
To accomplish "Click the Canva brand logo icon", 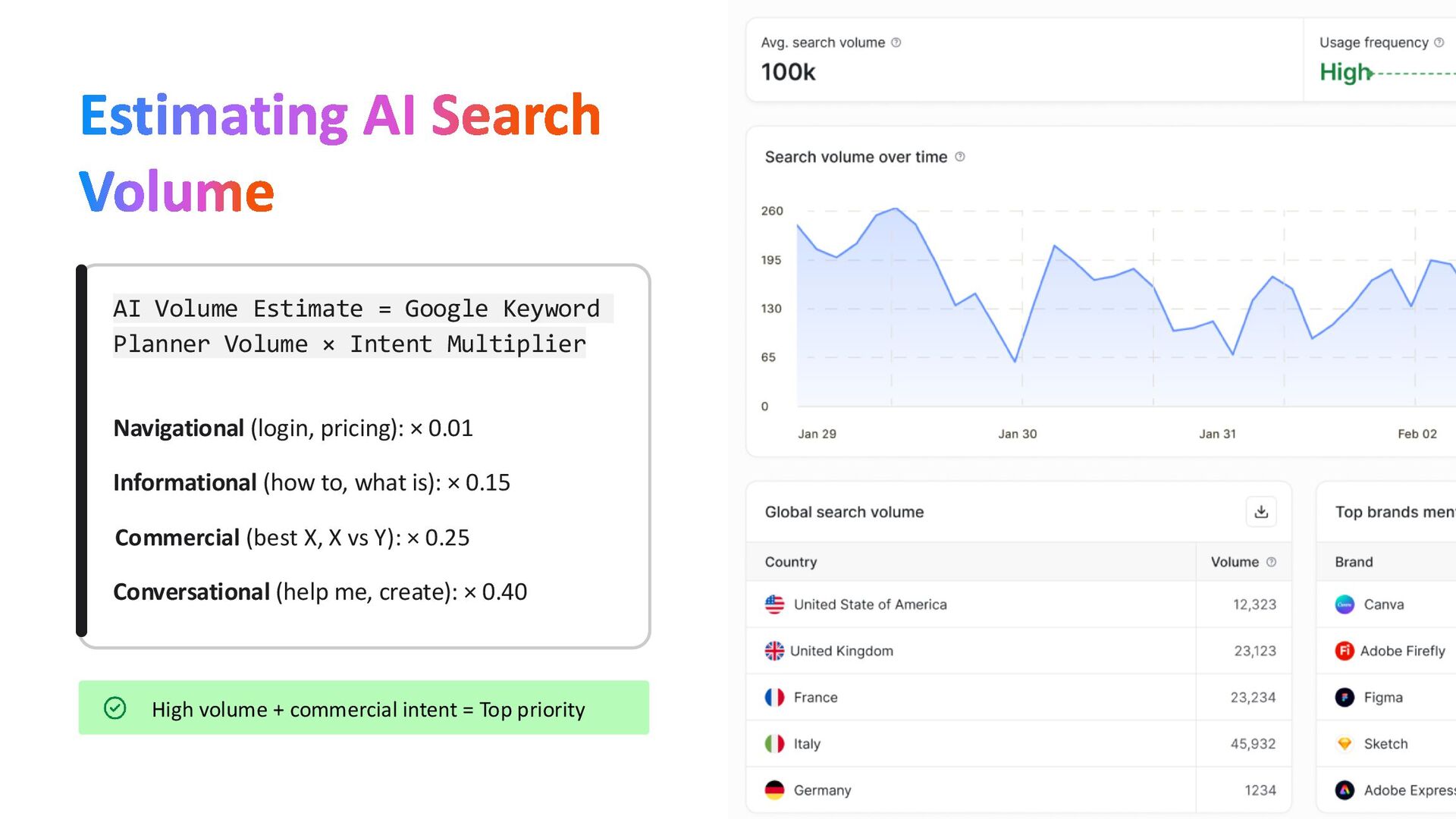I will click(x=1345, y=604).
